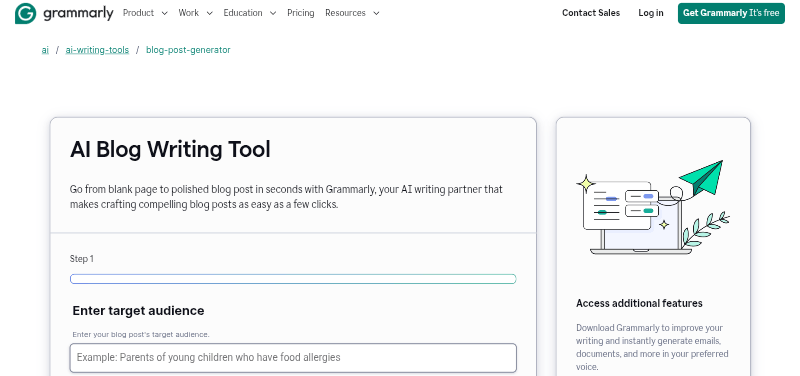Go to the Pricing page
800x376 pixels.
(301, 13)
